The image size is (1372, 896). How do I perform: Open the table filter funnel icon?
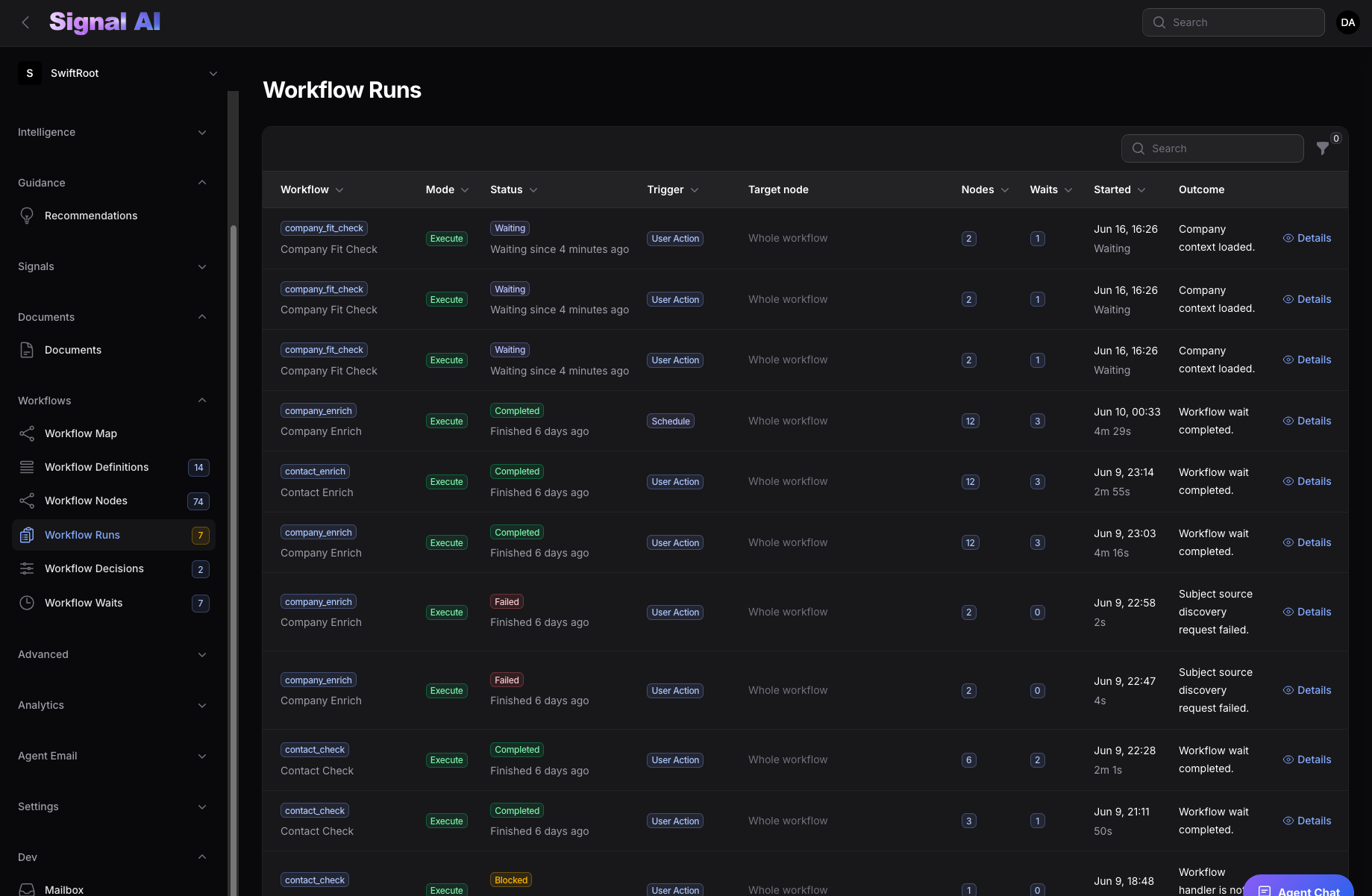[x=1323, y=148]
